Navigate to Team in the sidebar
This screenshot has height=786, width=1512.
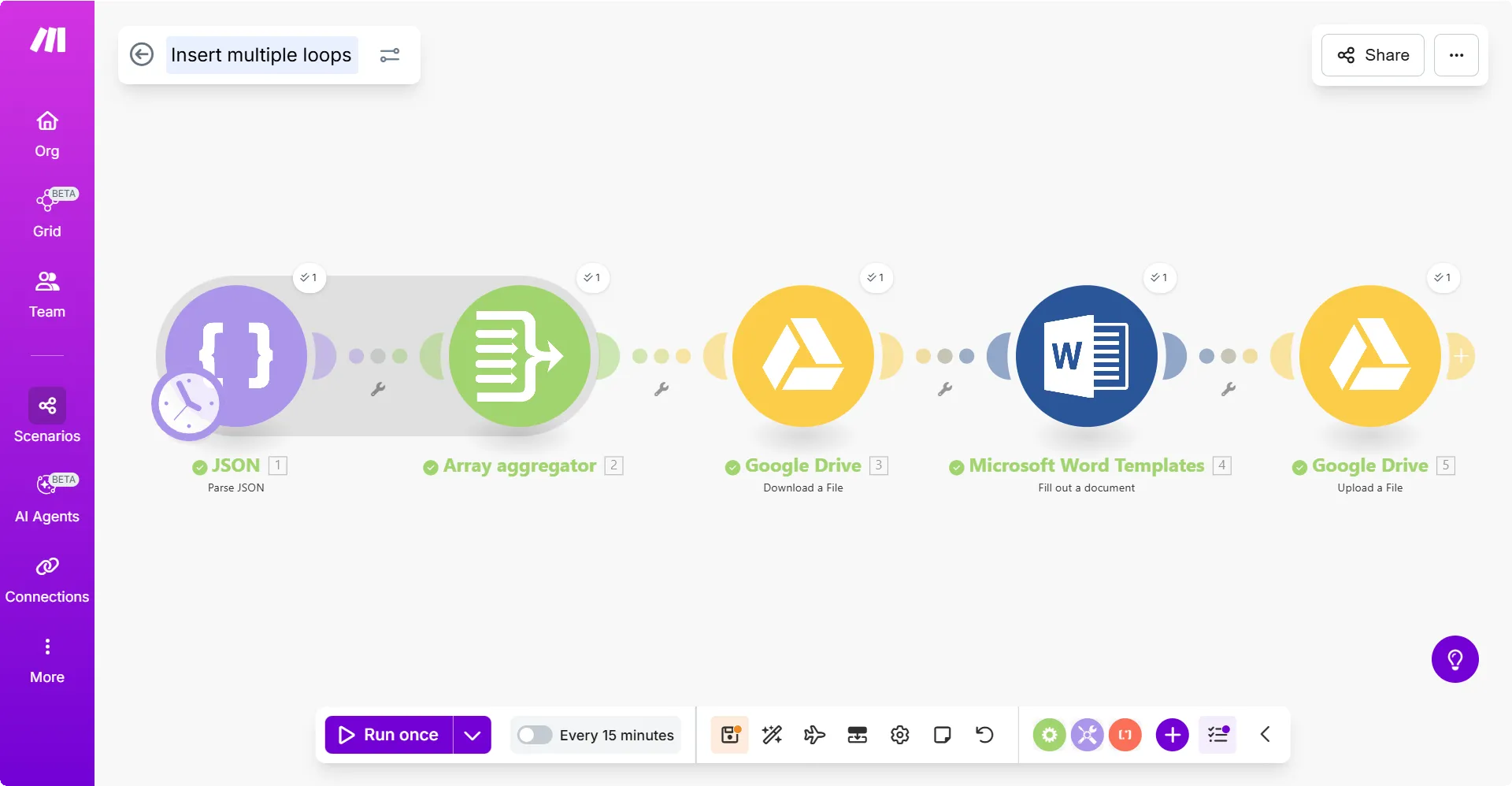pyautogui.click(x=47, y=295)
